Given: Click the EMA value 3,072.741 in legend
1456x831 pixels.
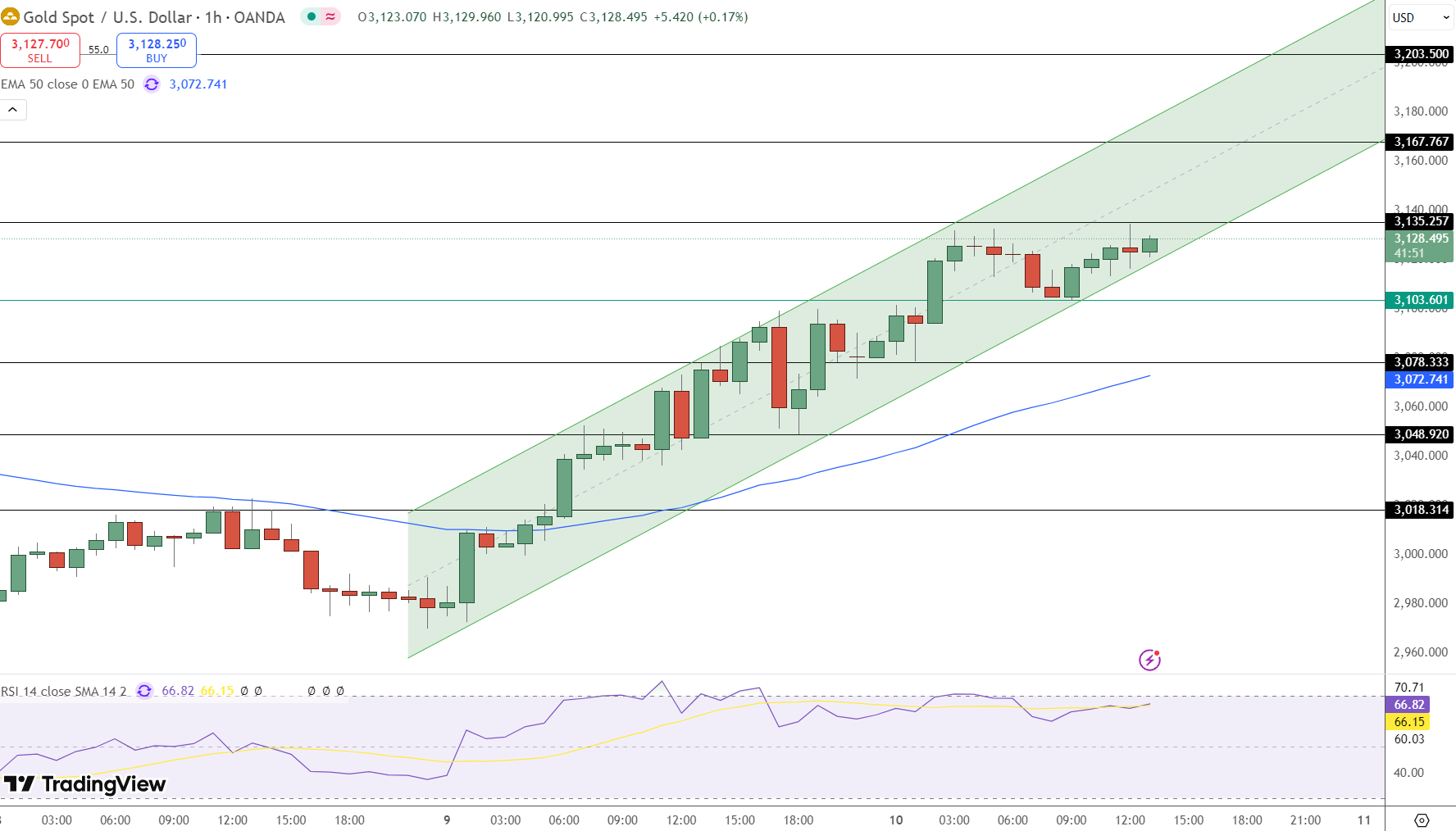Looking at the screenshot, I should click(x=198, y=84).
